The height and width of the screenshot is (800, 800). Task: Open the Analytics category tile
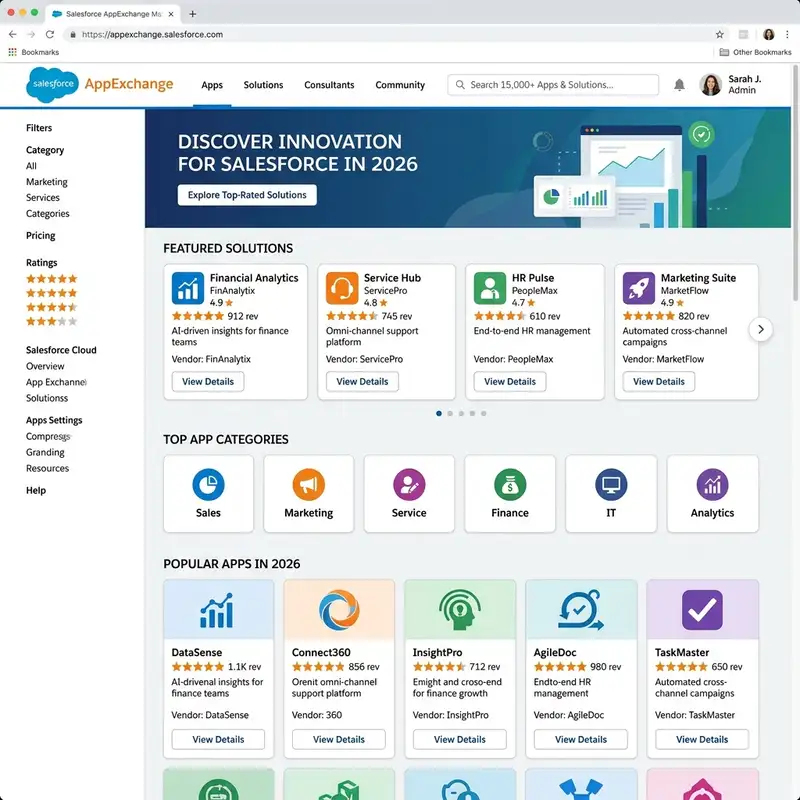coord(712,493)
